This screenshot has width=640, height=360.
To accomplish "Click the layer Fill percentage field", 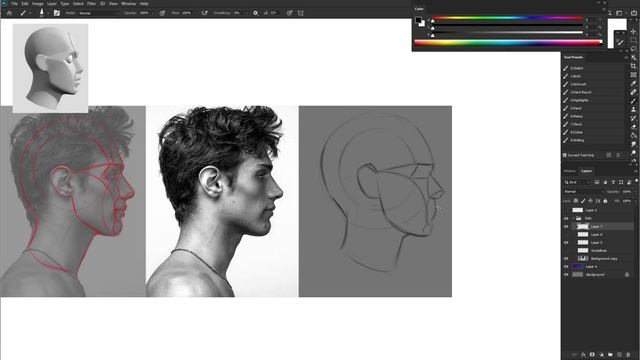I will point(627,201).
